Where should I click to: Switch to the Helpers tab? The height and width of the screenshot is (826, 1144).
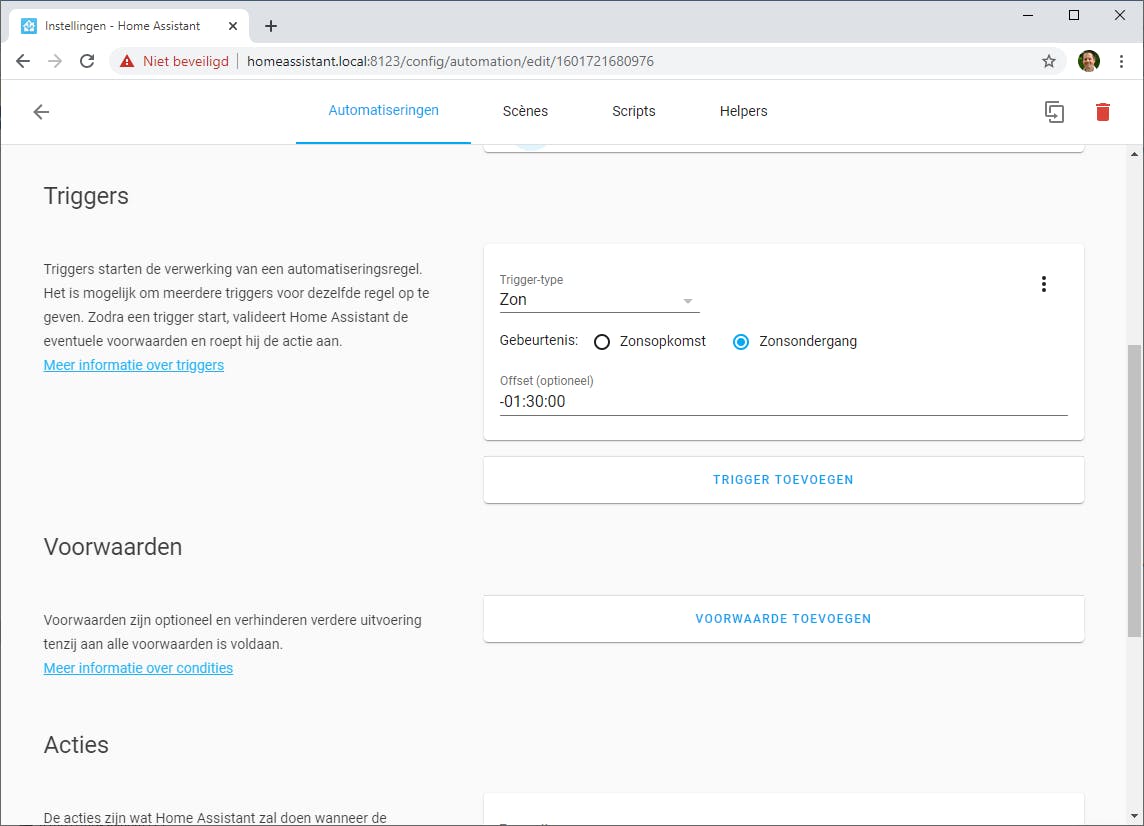[743, 111]
